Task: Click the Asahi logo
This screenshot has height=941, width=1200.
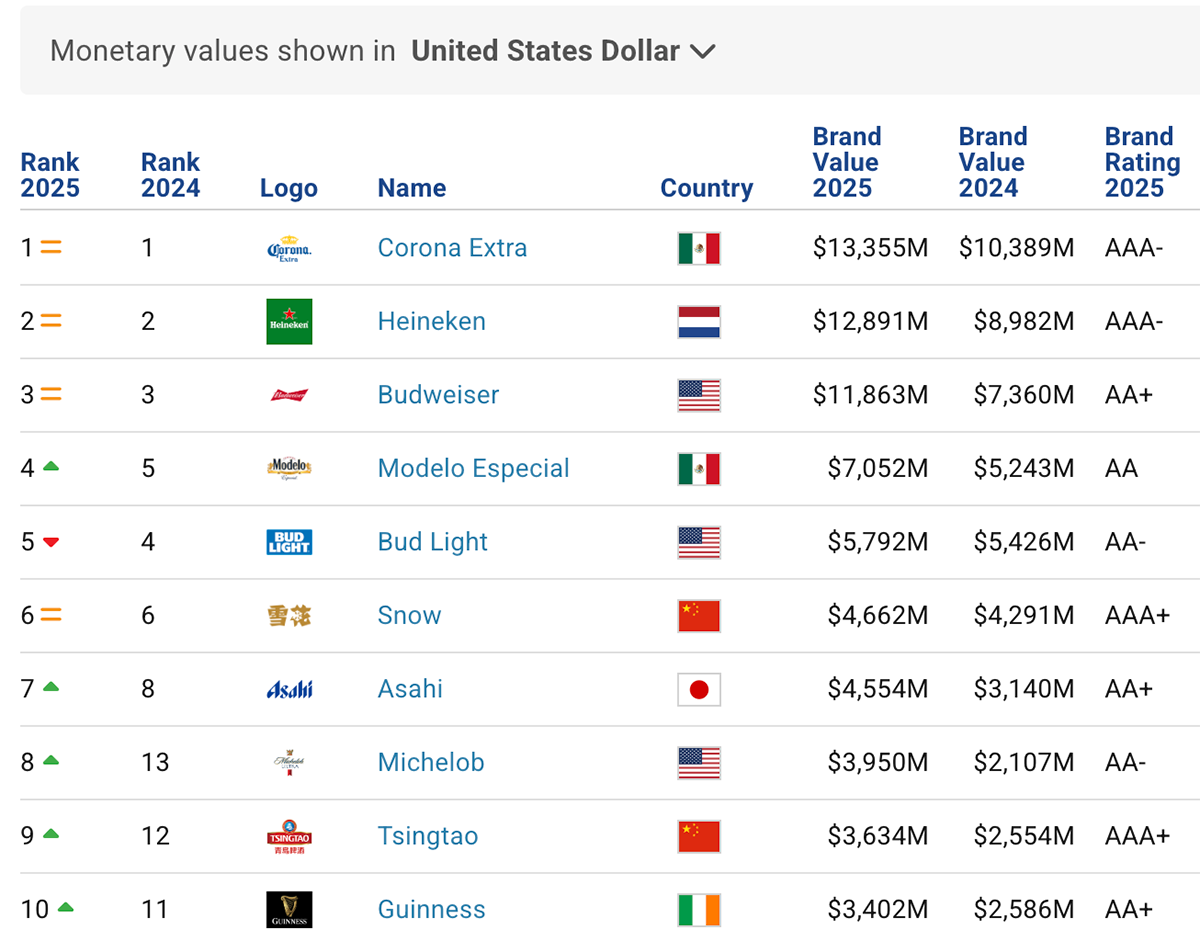Action: click(x=289, y=689)
